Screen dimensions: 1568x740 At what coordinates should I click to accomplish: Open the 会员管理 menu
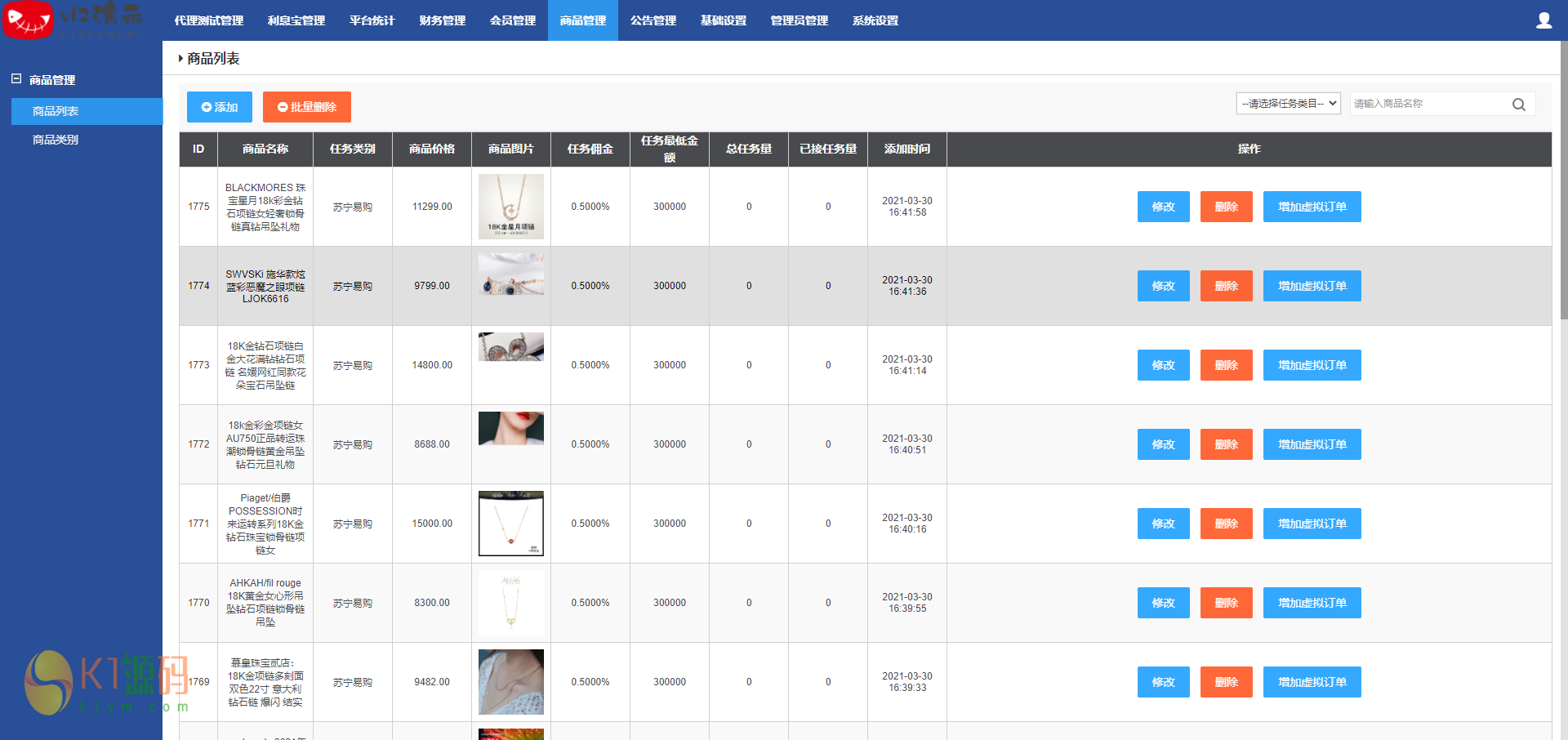(x=512, y=20)
